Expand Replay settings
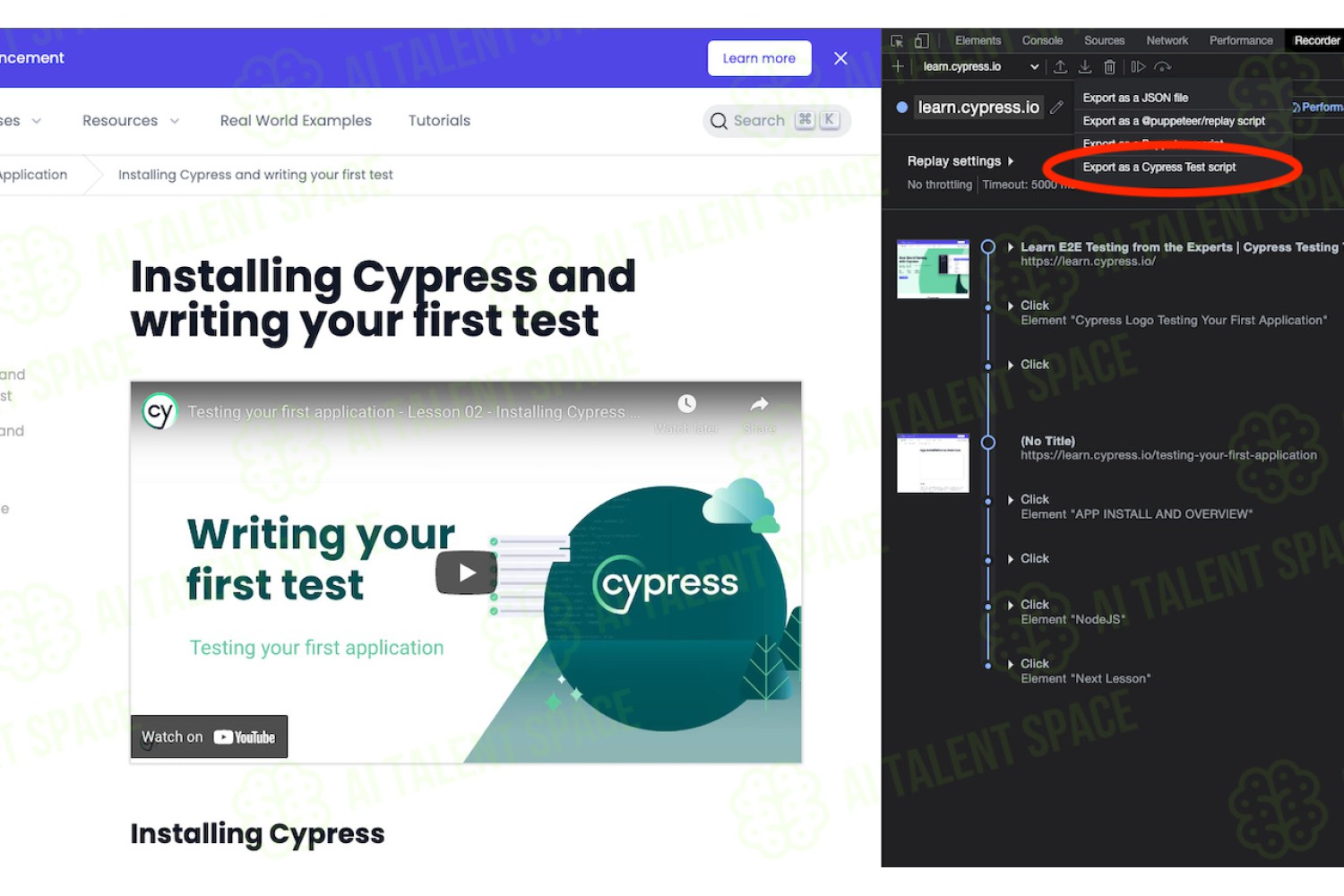 click(x=961, y=161)
